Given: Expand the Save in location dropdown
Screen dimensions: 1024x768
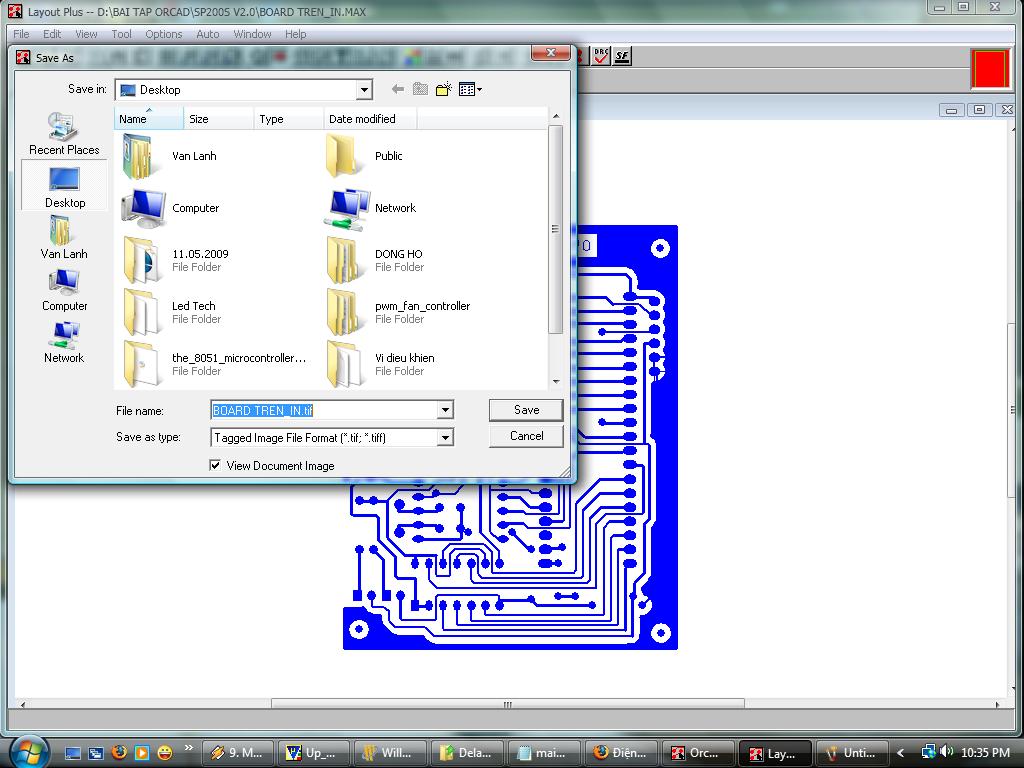Looking at the screenshot, I should pos(364,90).
